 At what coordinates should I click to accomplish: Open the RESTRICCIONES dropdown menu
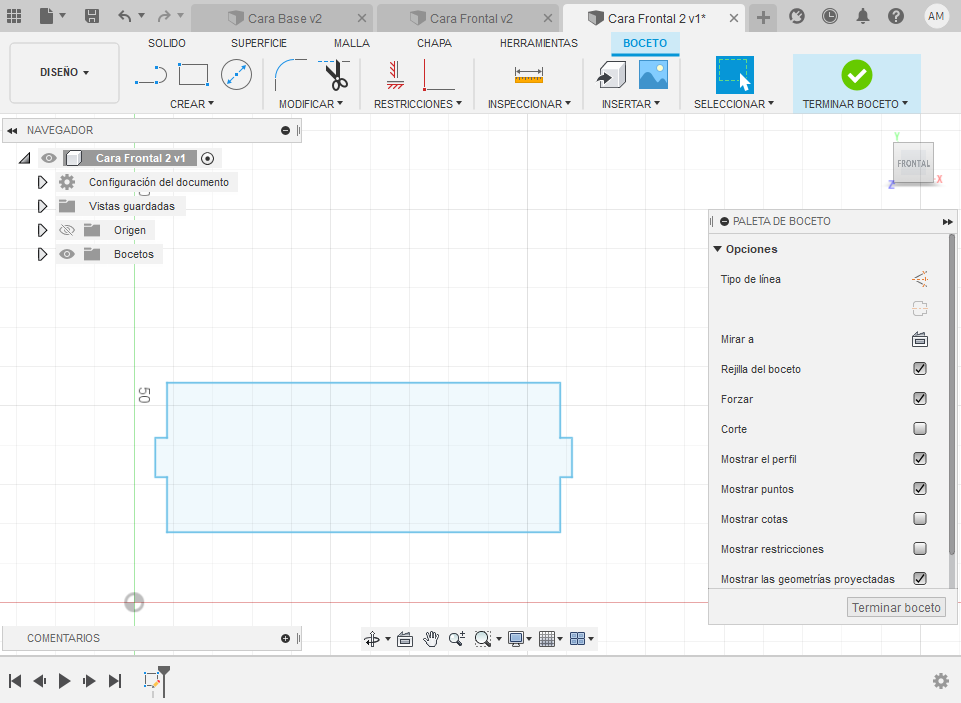(x=418, y=104)
